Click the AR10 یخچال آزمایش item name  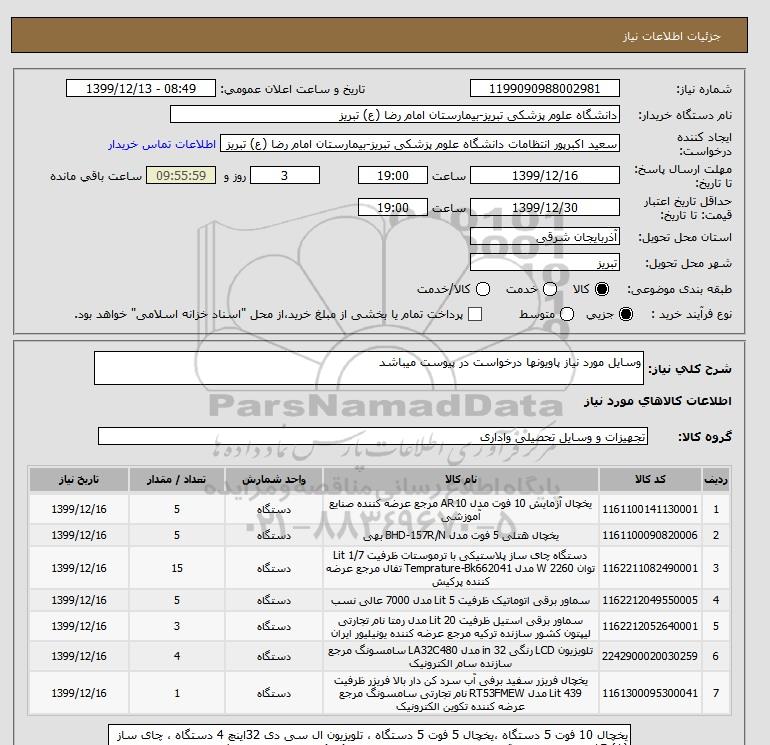coord(461,510)
